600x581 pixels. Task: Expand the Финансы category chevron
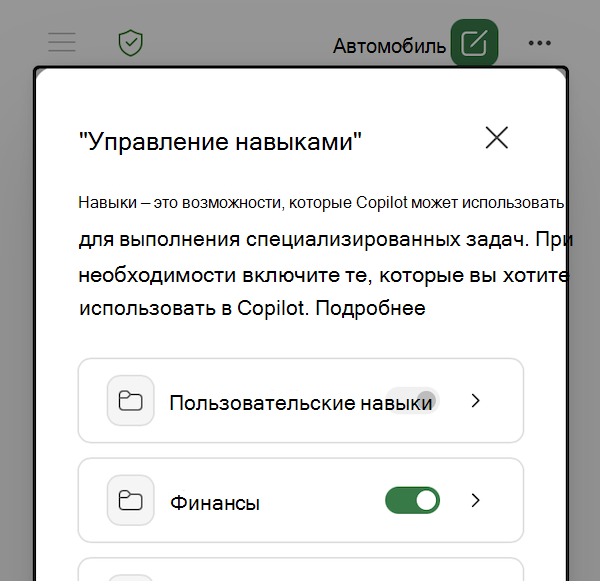click(475, 500)
